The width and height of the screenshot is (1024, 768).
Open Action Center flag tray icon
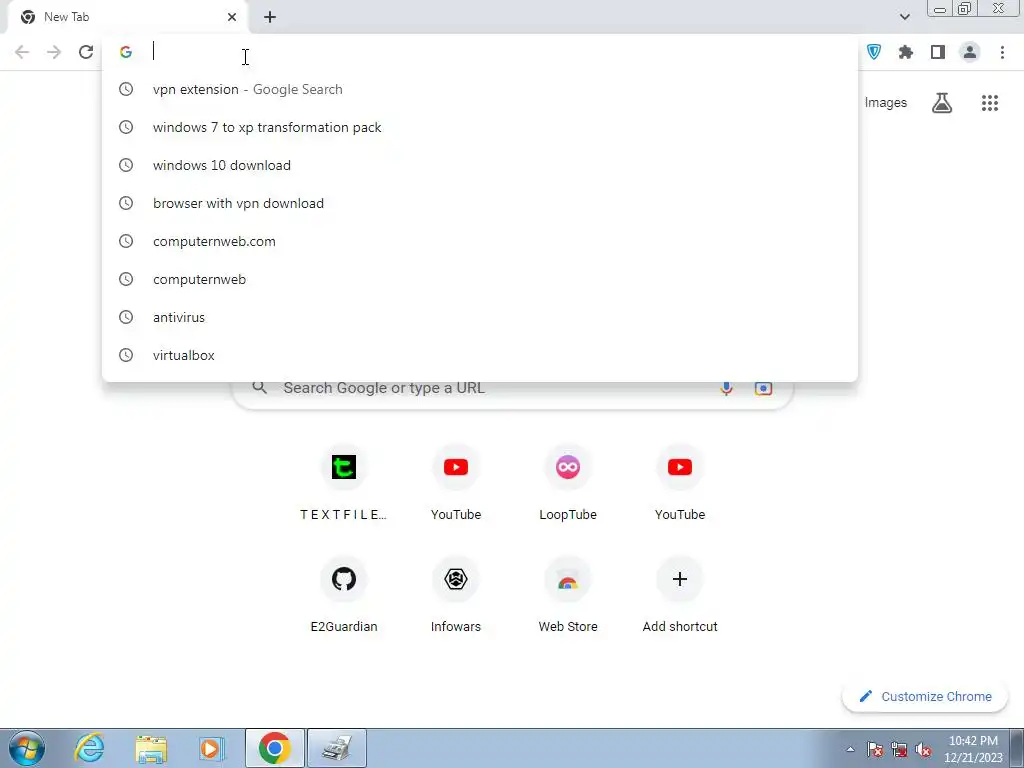[875, 750]
